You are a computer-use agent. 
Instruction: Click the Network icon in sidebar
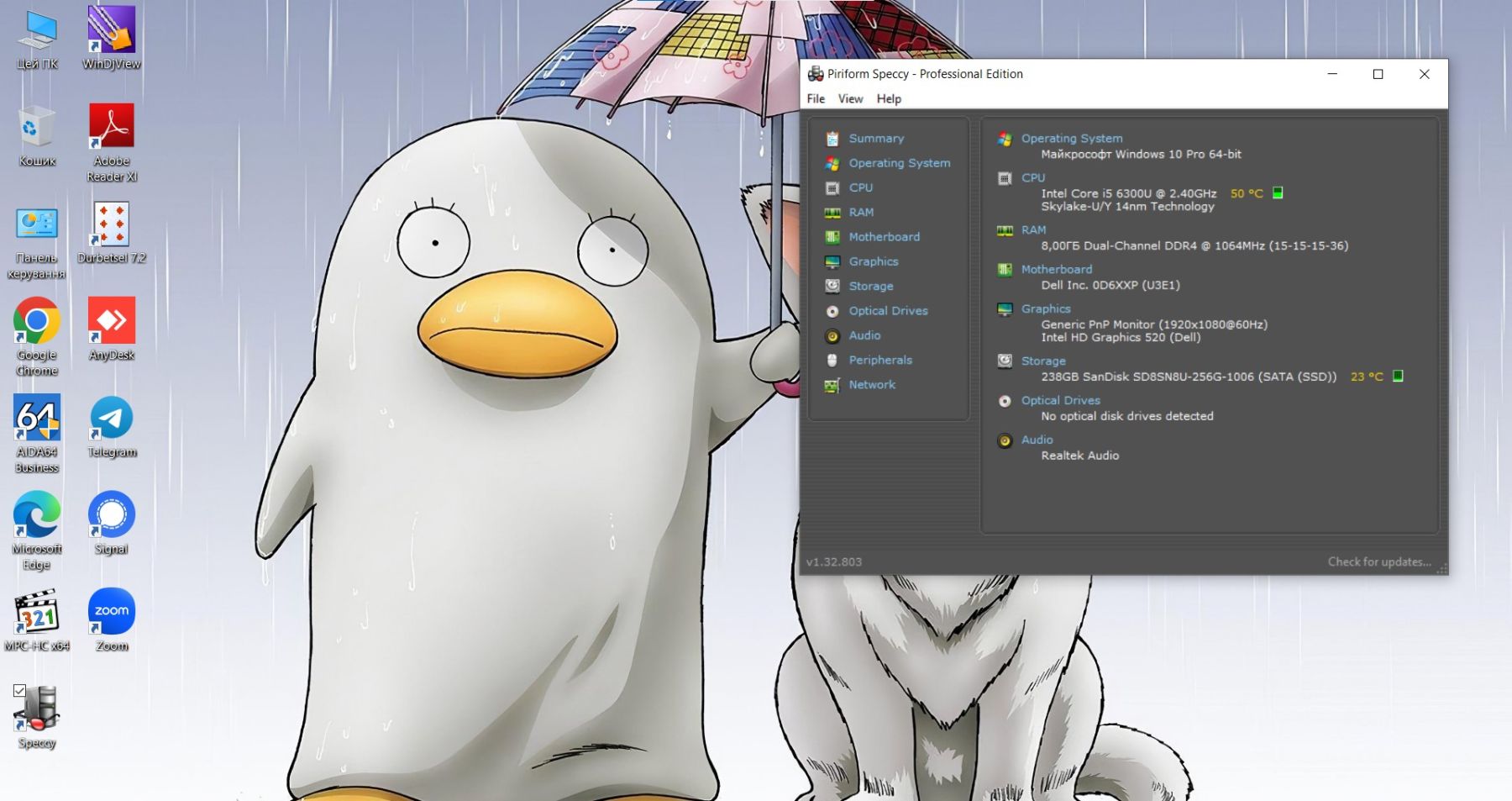832,385
